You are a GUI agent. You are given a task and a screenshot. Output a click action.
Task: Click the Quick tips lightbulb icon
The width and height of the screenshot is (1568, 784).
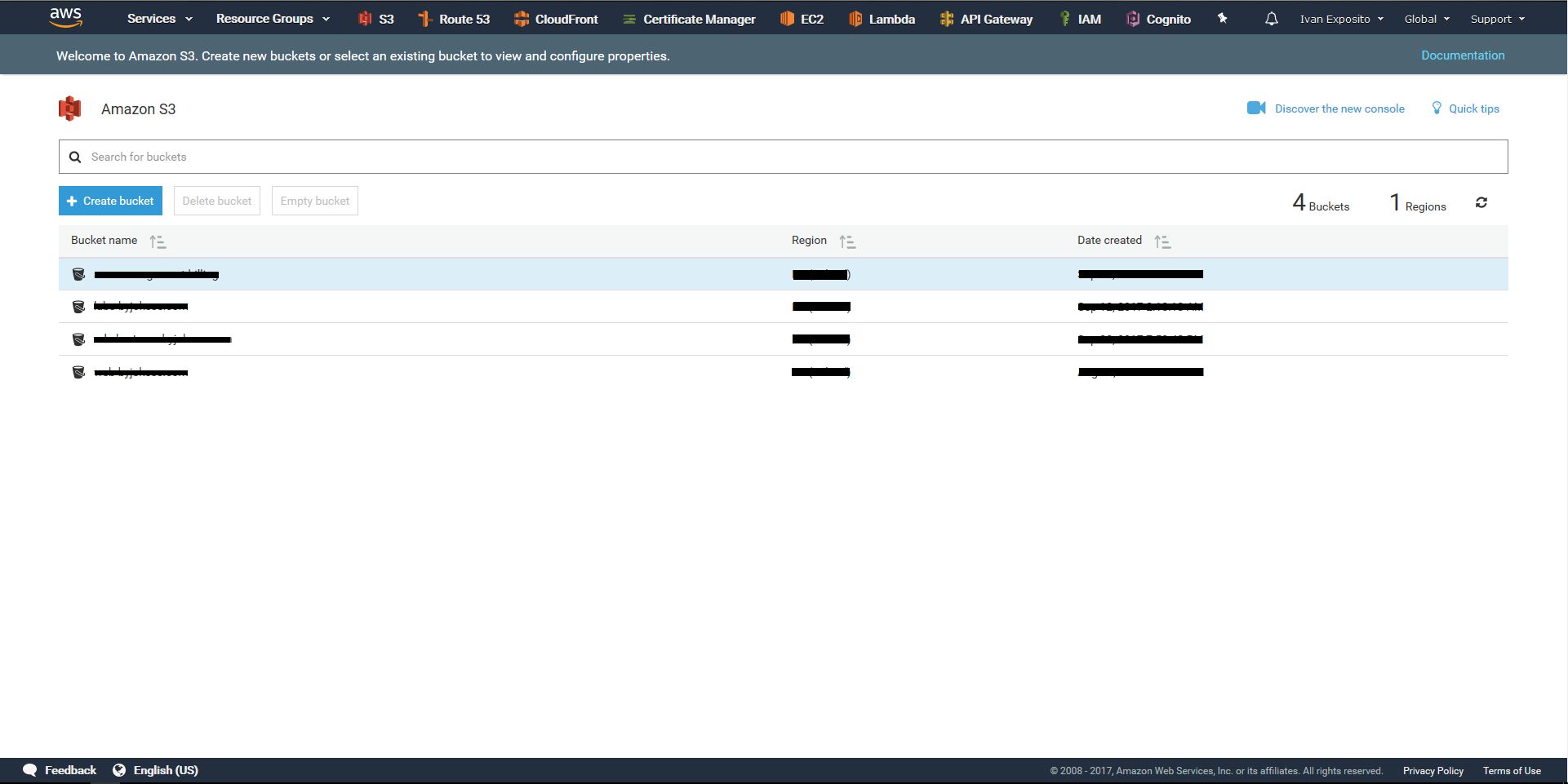(x=1437, y=108)
